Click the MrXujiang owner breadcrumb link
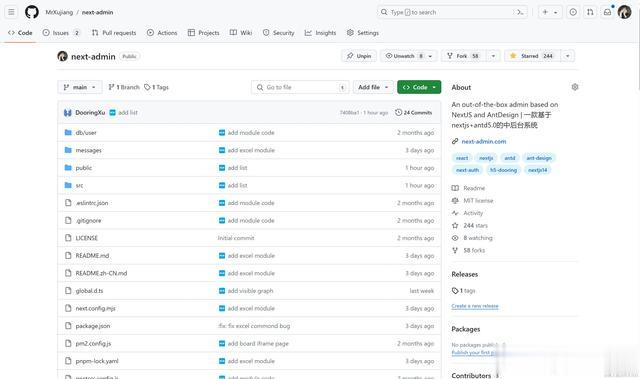Image resolution: width=640 pixels, height=379 pixels. tap(59, 12)
